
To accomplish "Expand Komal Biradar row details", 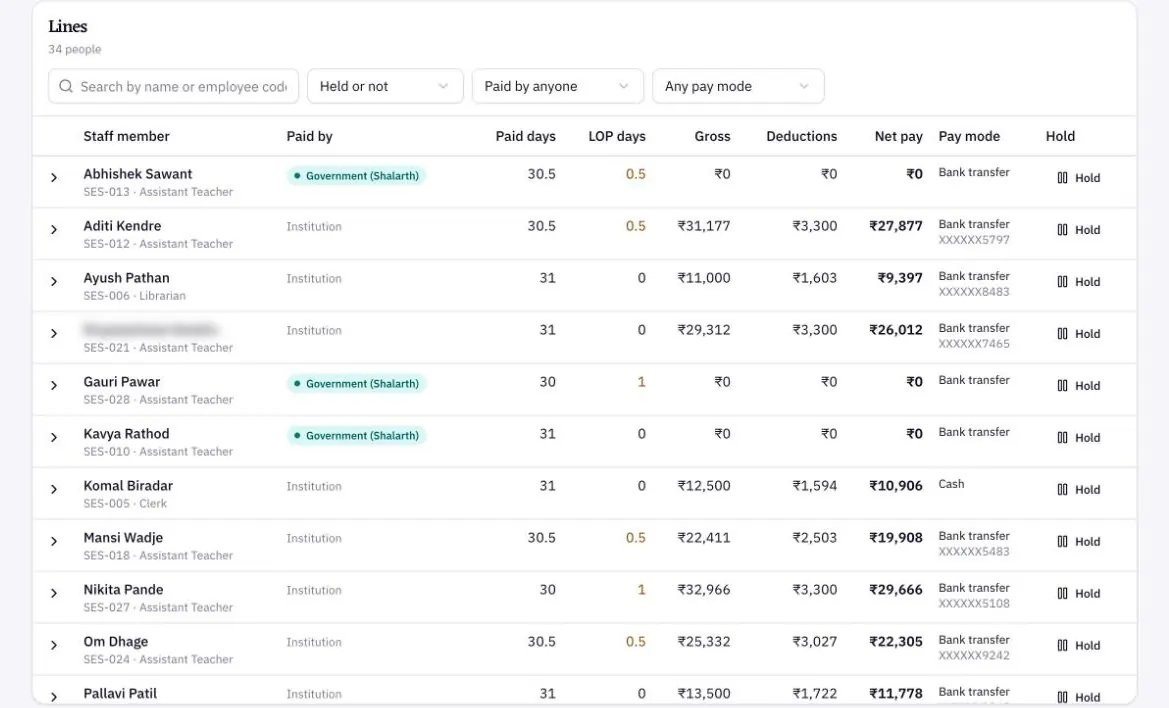I will 54,490.
